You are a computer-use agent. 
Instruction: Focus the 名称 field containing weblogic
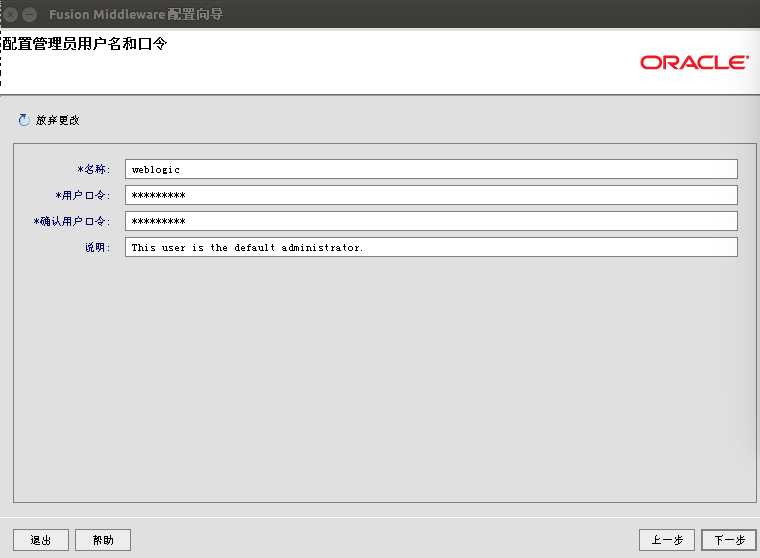pyautogui.click(x=431, y=169)
